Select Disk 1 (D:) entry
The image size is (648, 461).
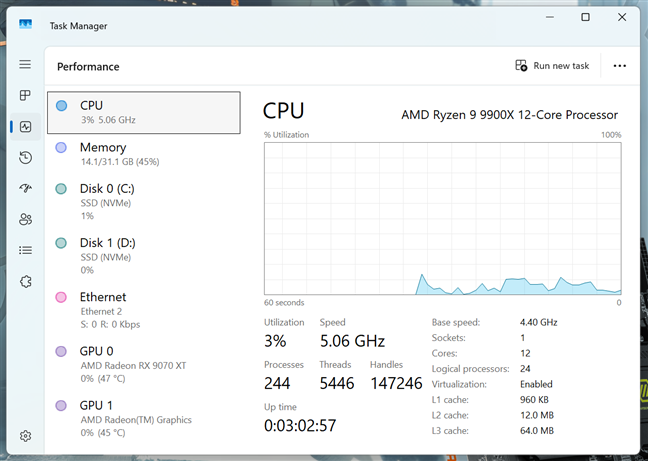pyautogui.click(x=144, y=256)
